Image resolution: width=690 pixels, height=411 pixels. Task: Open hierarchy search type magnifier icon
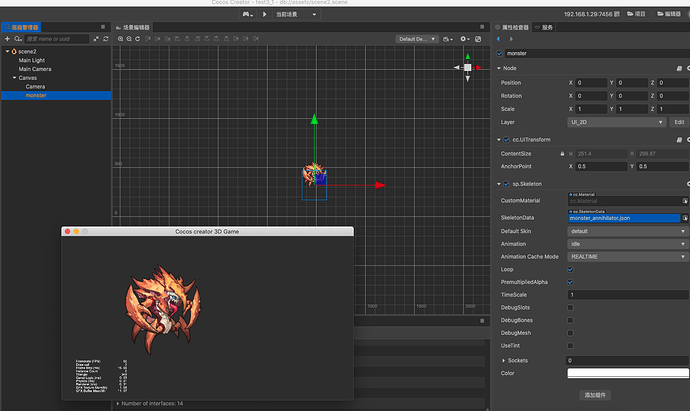tap(18, 39)
